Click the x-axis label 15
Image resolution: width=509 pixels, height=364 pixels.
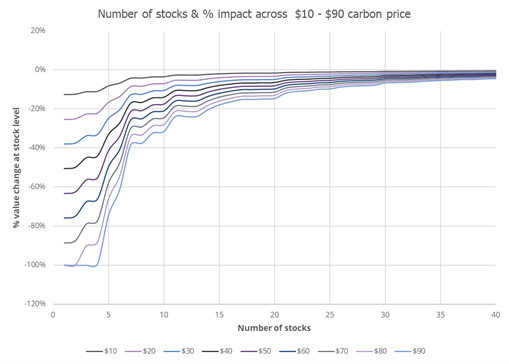(219, 315)
